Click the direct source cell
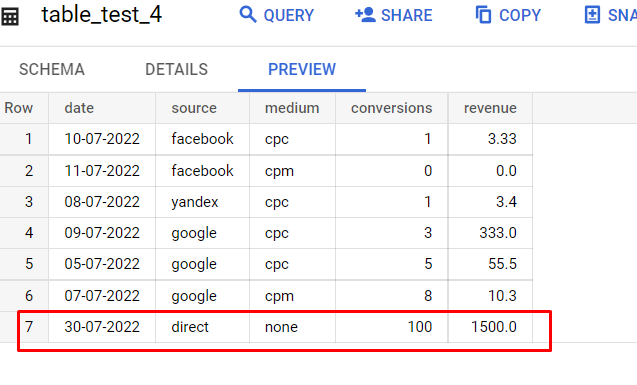Screen dimensions: 637x385 190,327
